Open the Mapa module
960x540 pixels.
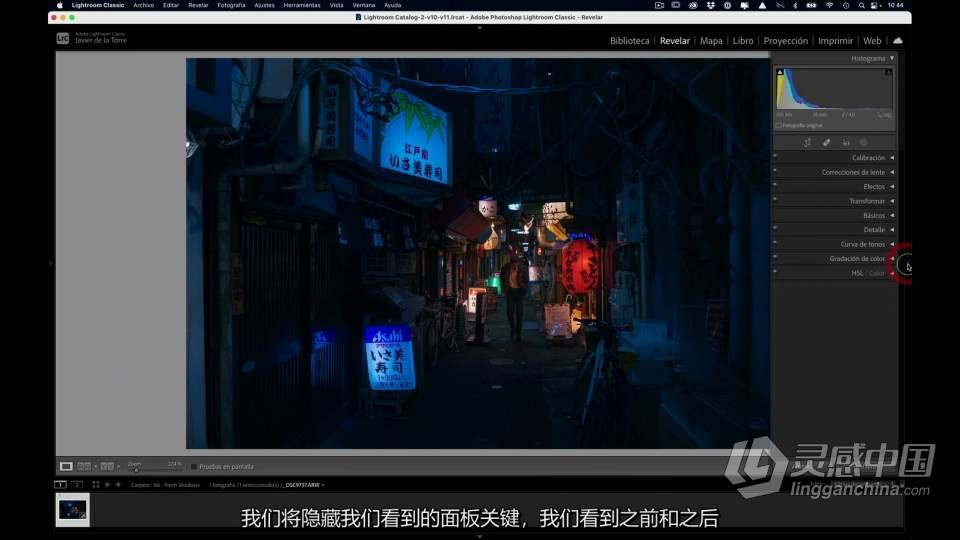click(x=711, y=40)
